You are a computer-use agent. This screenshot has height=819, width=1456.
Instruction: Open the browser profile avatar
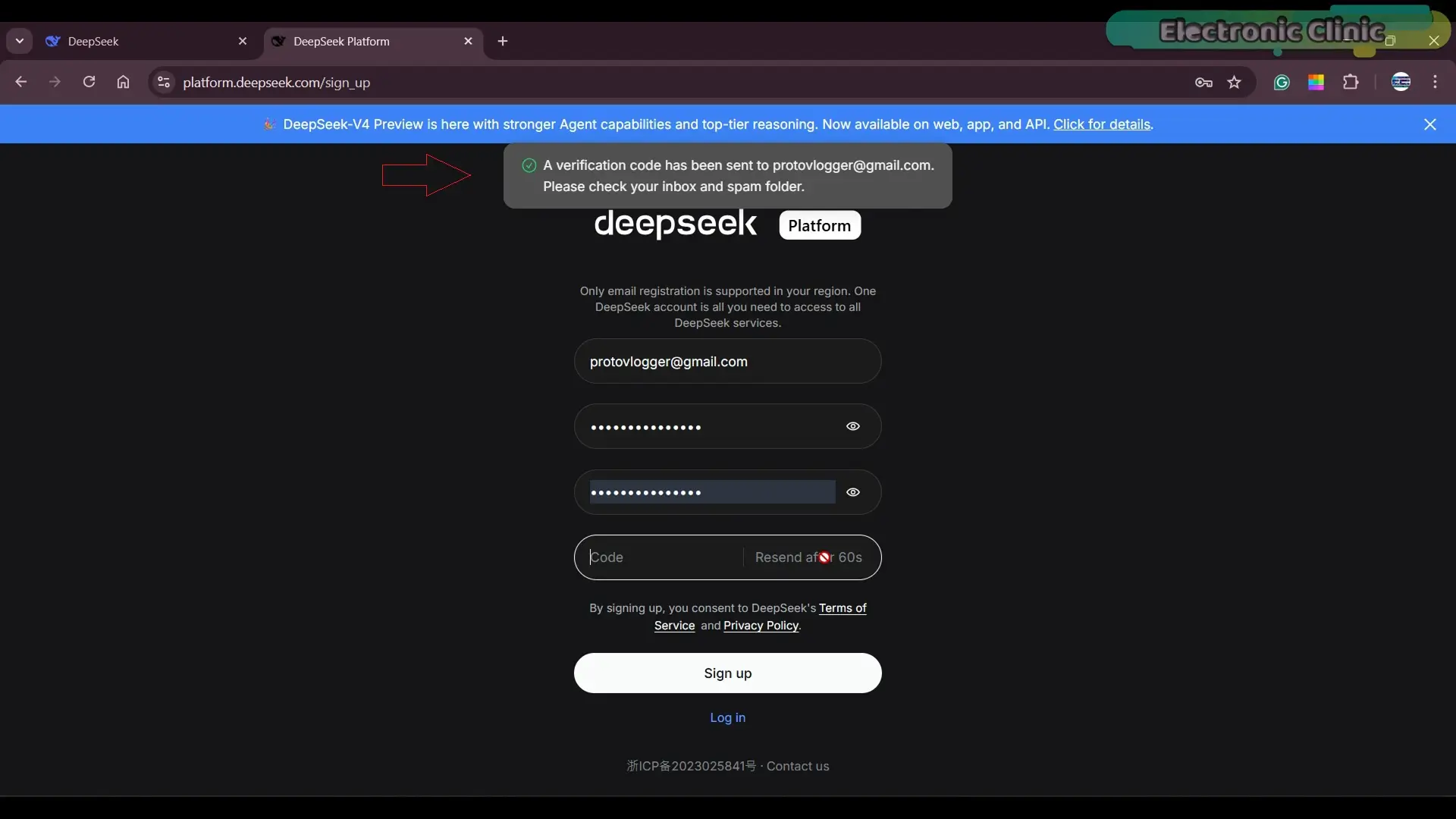click(x=1401, y=82)
